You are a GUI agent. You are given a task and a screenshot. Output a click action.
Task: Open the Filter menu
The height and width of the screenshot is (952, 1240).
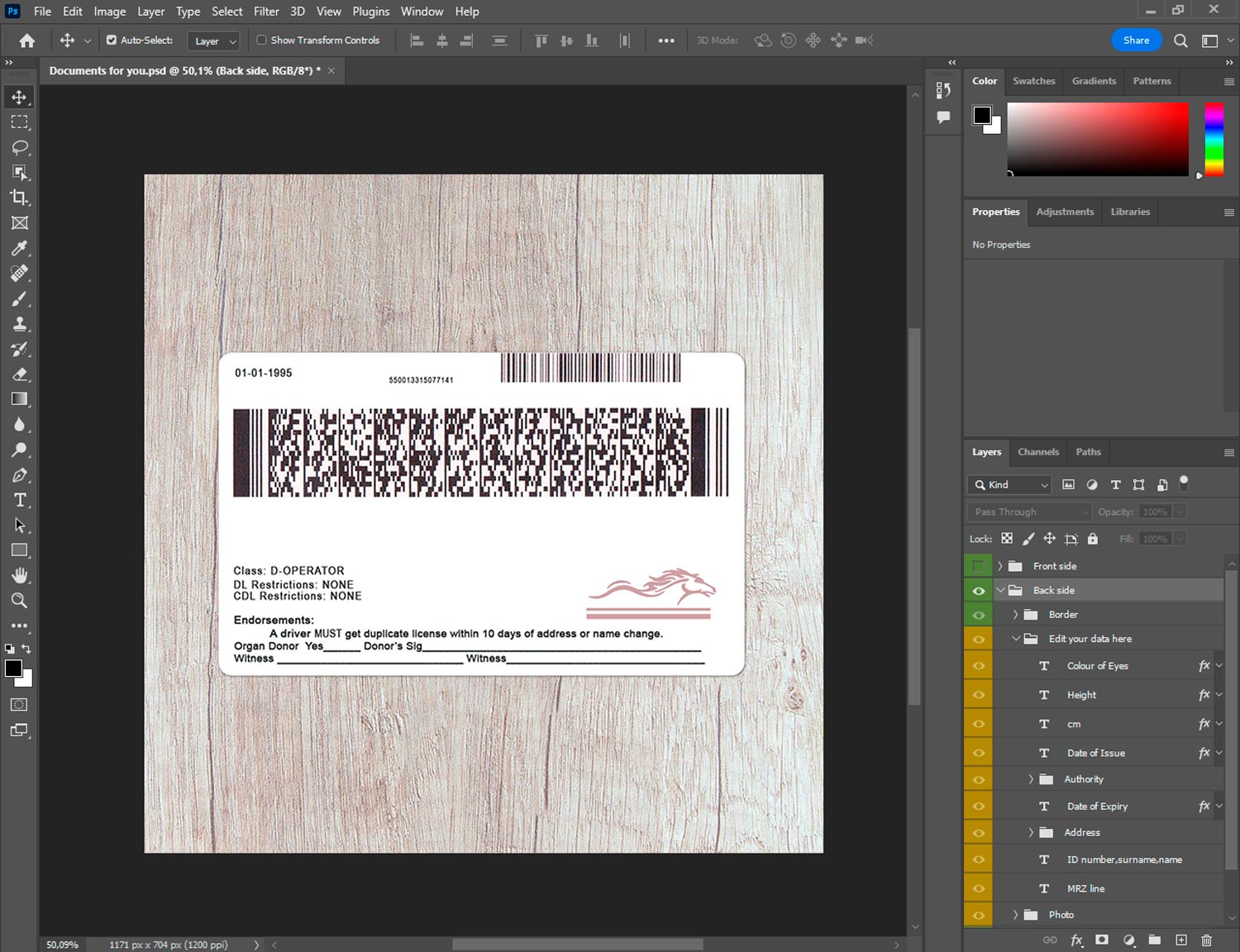tap(265, 12)
